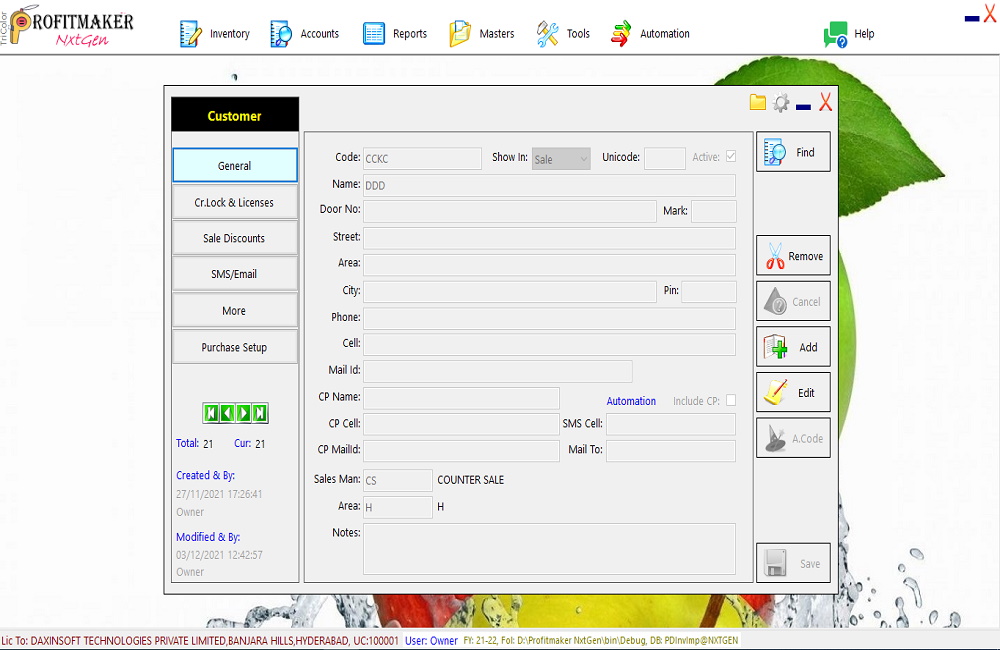Switch to the Cr.Lock & Licenses tab
This screenshot has height=650, width=1000.
pos(235,202)
